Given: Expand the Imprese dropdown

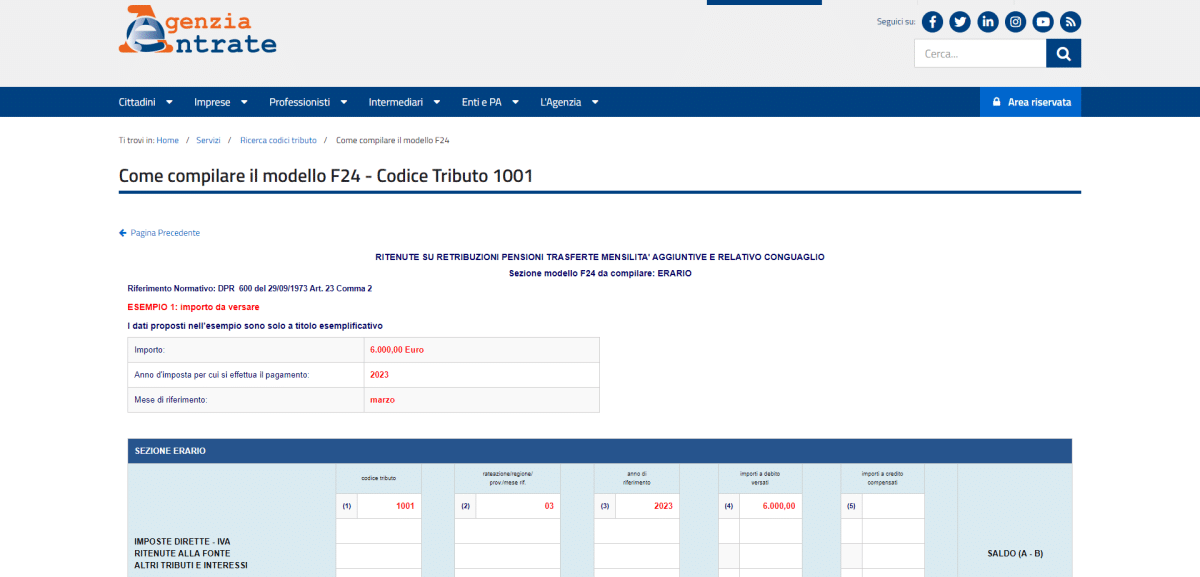Looking at the screenshot, I should 220,102.
